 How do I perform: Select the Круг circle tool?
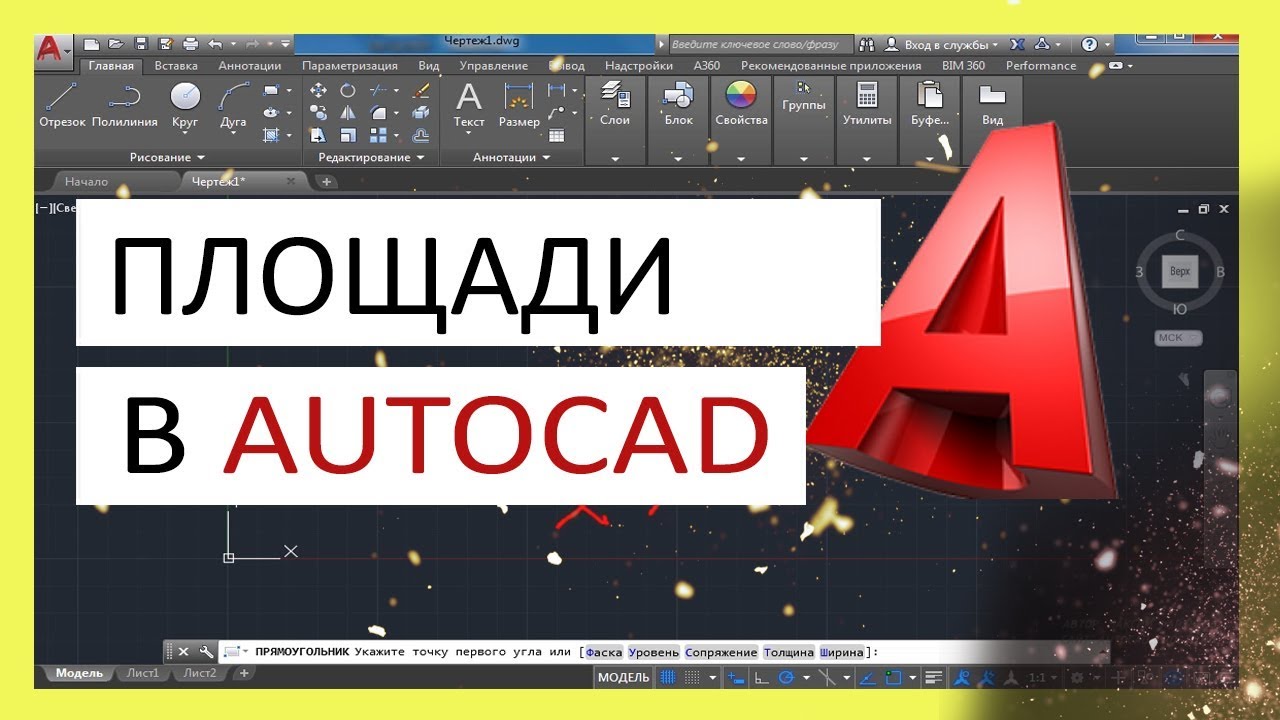click(x=185, y=105)
